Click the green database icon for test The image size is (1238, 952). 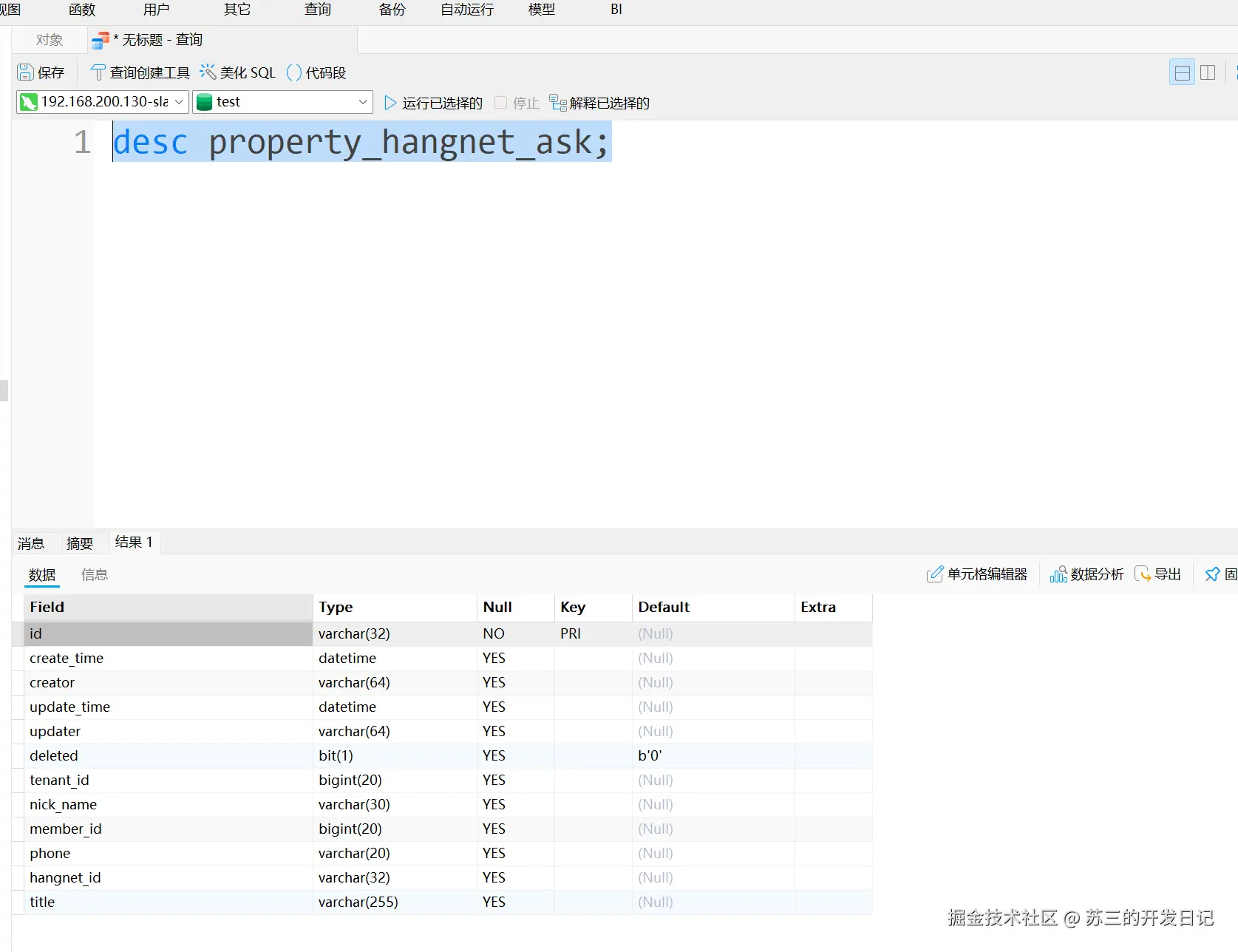(205, 102)
